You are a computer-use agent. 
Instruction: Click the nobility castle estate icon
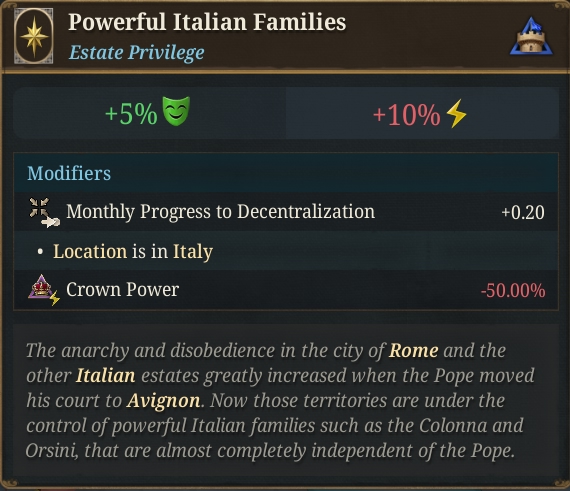click(531, 36)
